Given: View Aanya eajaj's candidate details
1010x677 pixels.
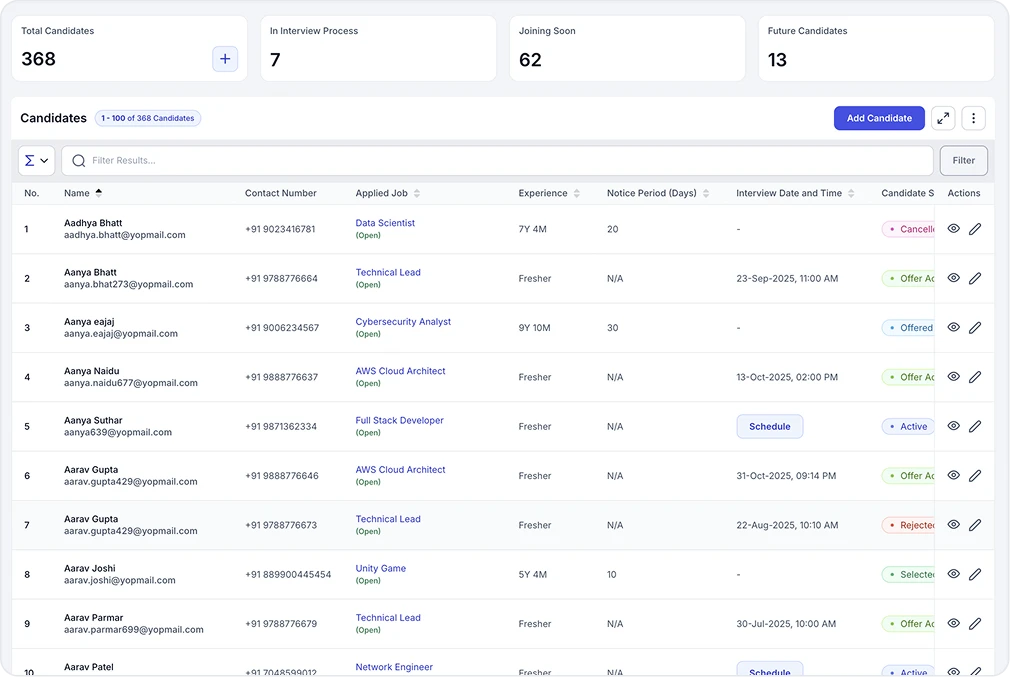Looking at the screenshot, I should [x=953, y=327].
